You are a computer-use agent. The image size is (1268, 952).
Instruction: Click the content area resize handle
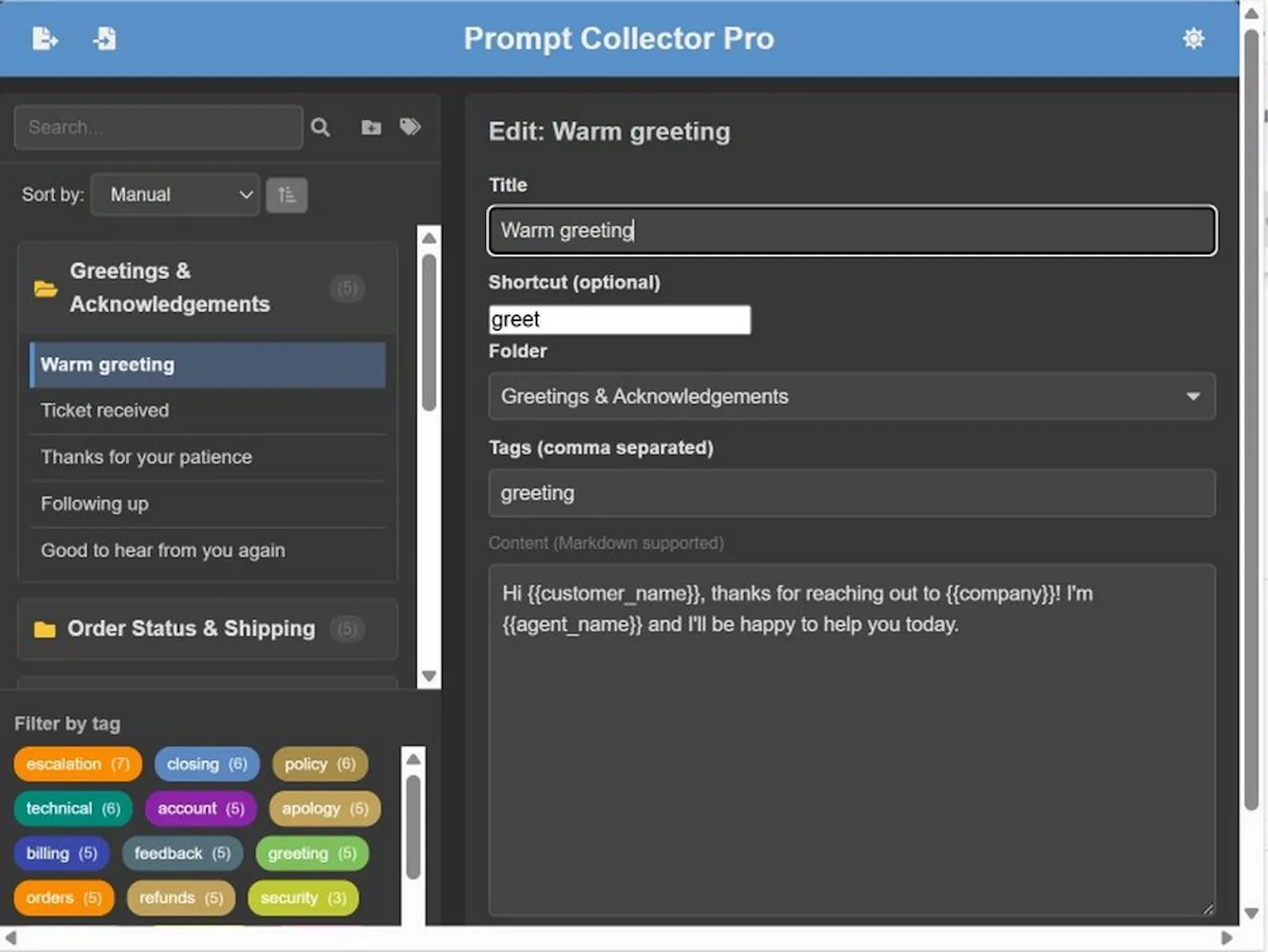pyautogui.click(x=1208, y=909)
